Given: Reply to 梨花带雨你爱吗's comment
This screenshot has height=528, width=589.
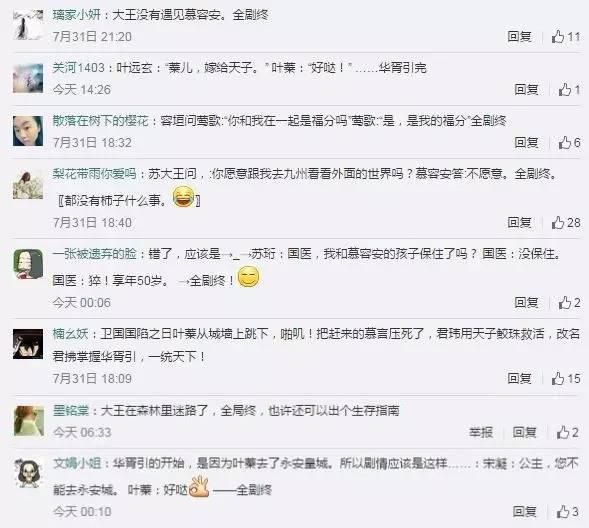Looking at the screenshot, I should (520, 223).
